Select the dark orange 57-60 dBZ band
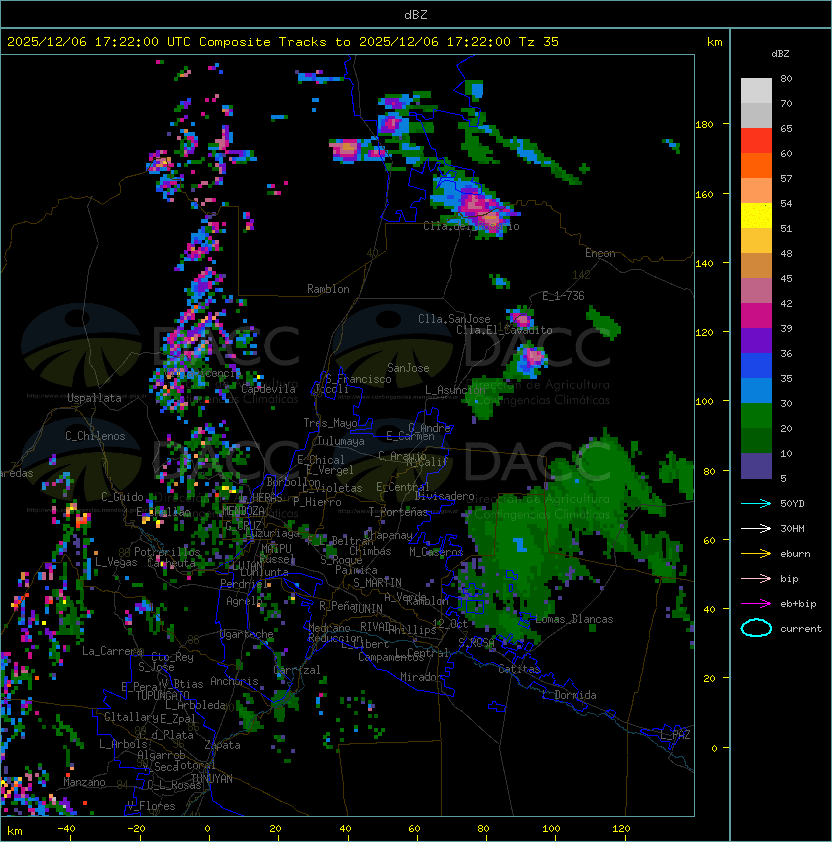The image size is (832, 842). point(756,166)
